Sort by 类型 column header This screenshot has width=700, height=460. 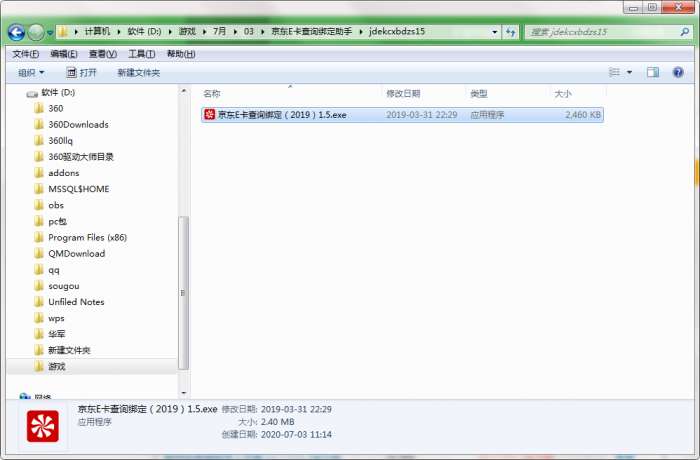pyautogui.click(x=479, y=94)
